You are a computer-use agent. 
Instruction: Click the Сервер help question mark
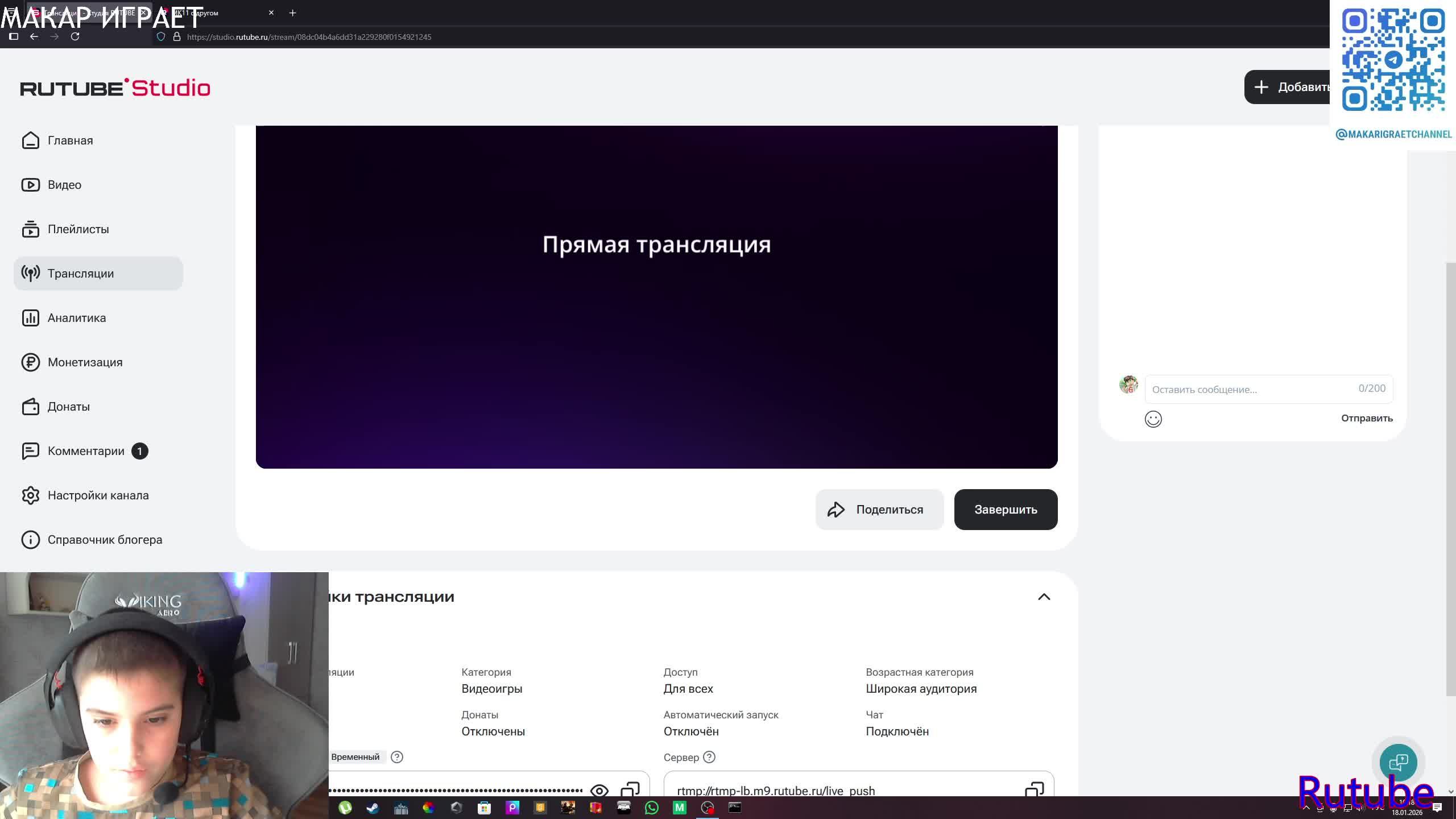point(709,757)
